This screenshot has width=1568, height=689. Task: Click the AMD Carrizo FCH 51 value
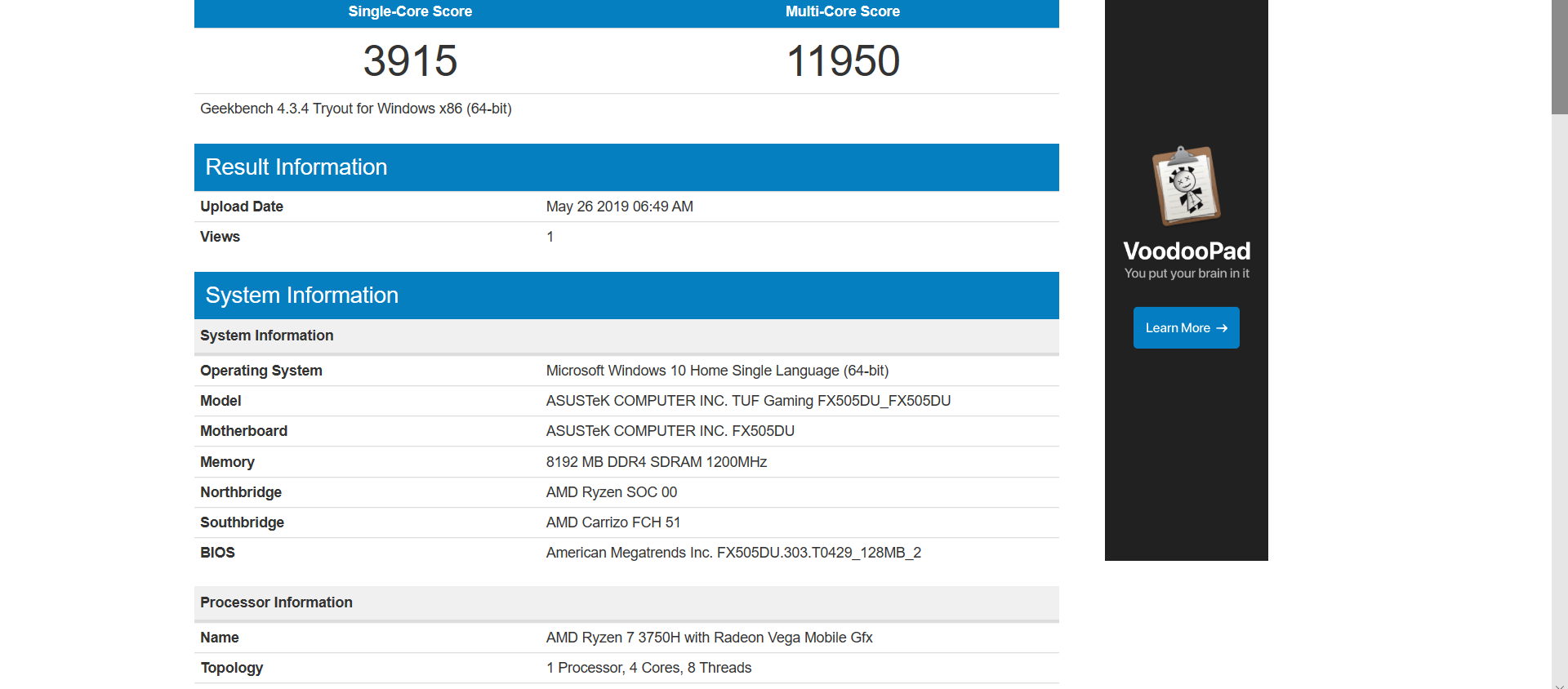(613, 522)
